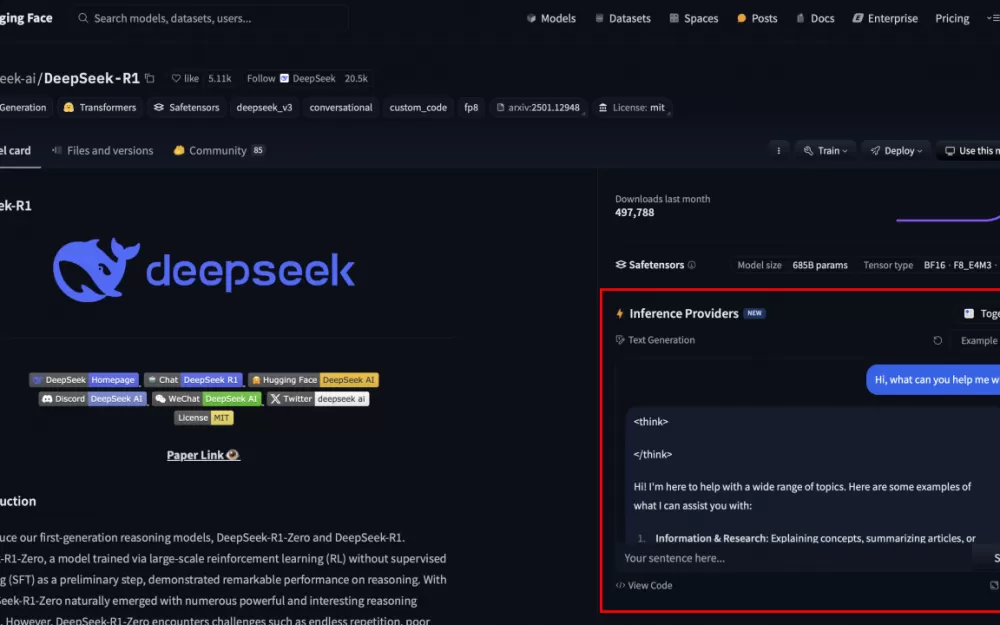Image resolution: width=1000 pixels, height=625 pixels.
Task: Click the Inference Providers lightning icon
Action: point(619,313)
